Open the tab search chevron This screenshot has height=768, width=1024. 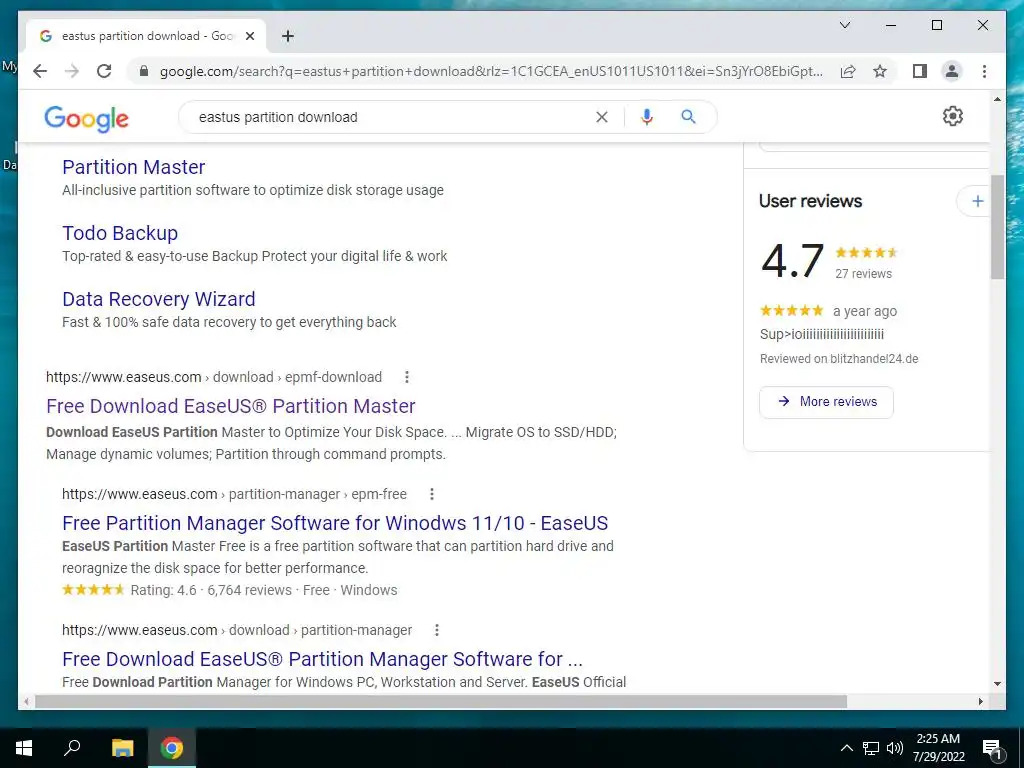click(x=844, y=25)
